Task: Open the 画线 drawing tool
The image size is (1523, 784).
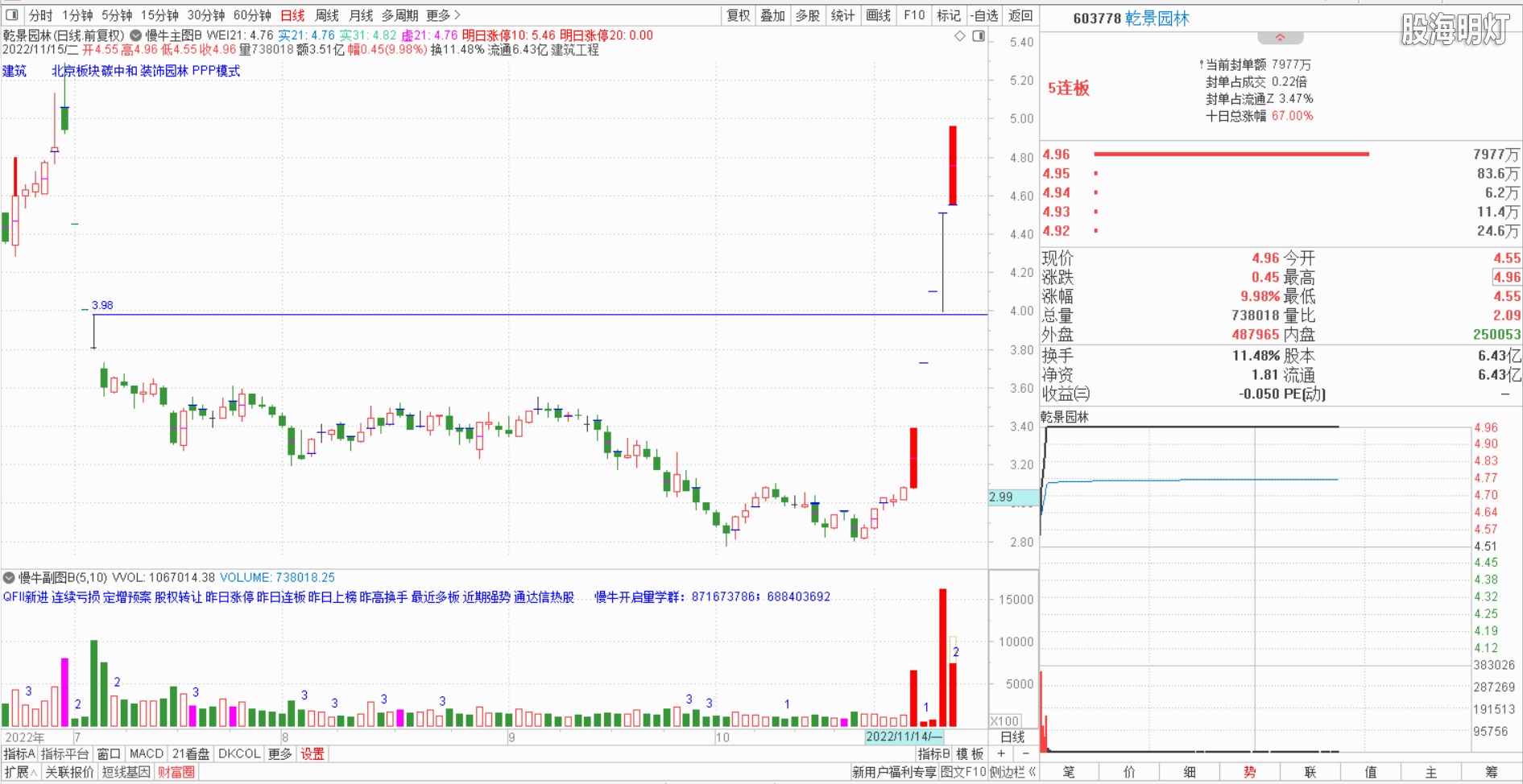Action: pyautogui.click(x=878, y=15)
